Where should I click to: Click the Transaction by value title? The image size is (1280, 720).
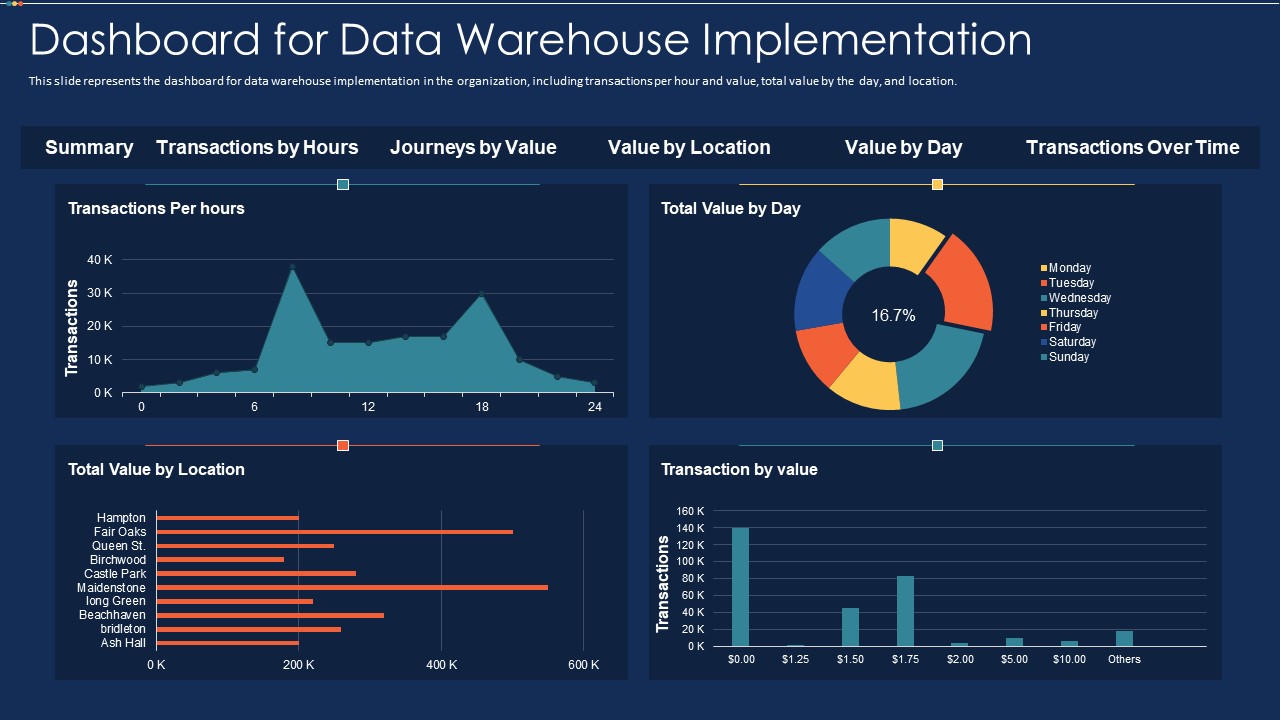pos(739,469)
